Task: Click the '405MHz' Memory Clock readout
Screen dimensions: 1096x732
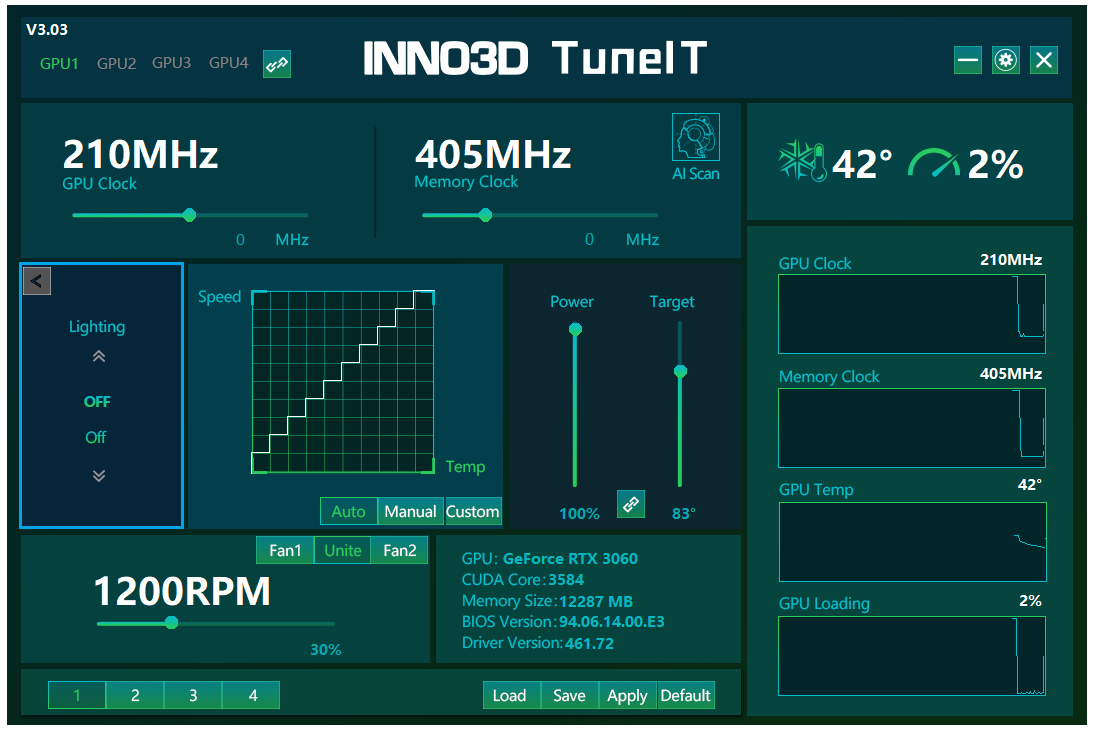Action: pos(493,155)
